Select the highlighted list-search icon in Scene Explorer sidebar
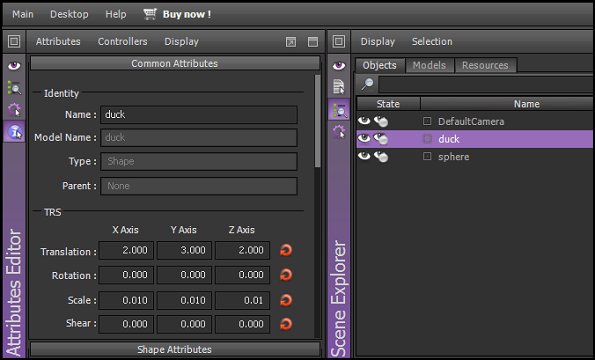 pos(339,110)
